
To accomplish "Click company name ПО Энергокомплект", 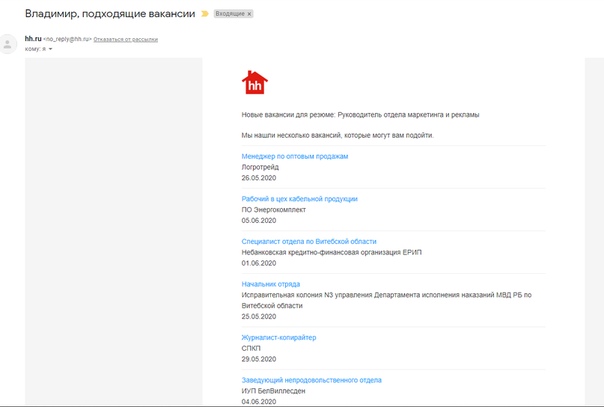I will point(273,210).
